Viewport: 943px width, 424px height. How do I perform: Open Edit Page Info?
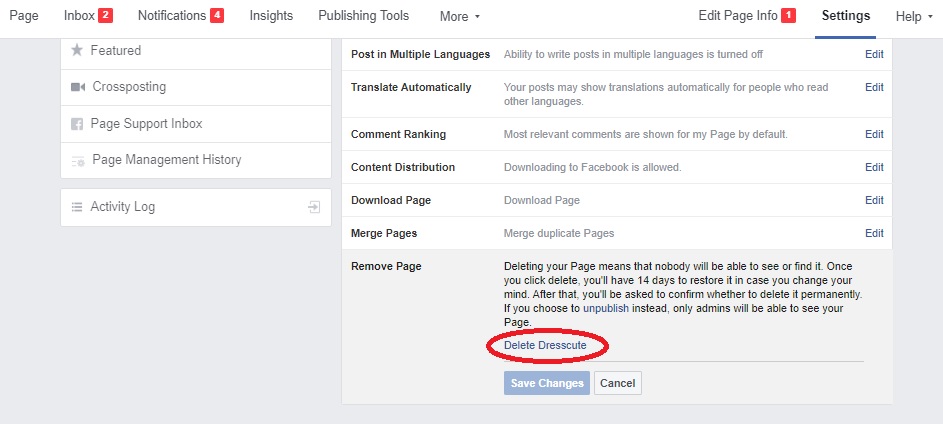738,16
